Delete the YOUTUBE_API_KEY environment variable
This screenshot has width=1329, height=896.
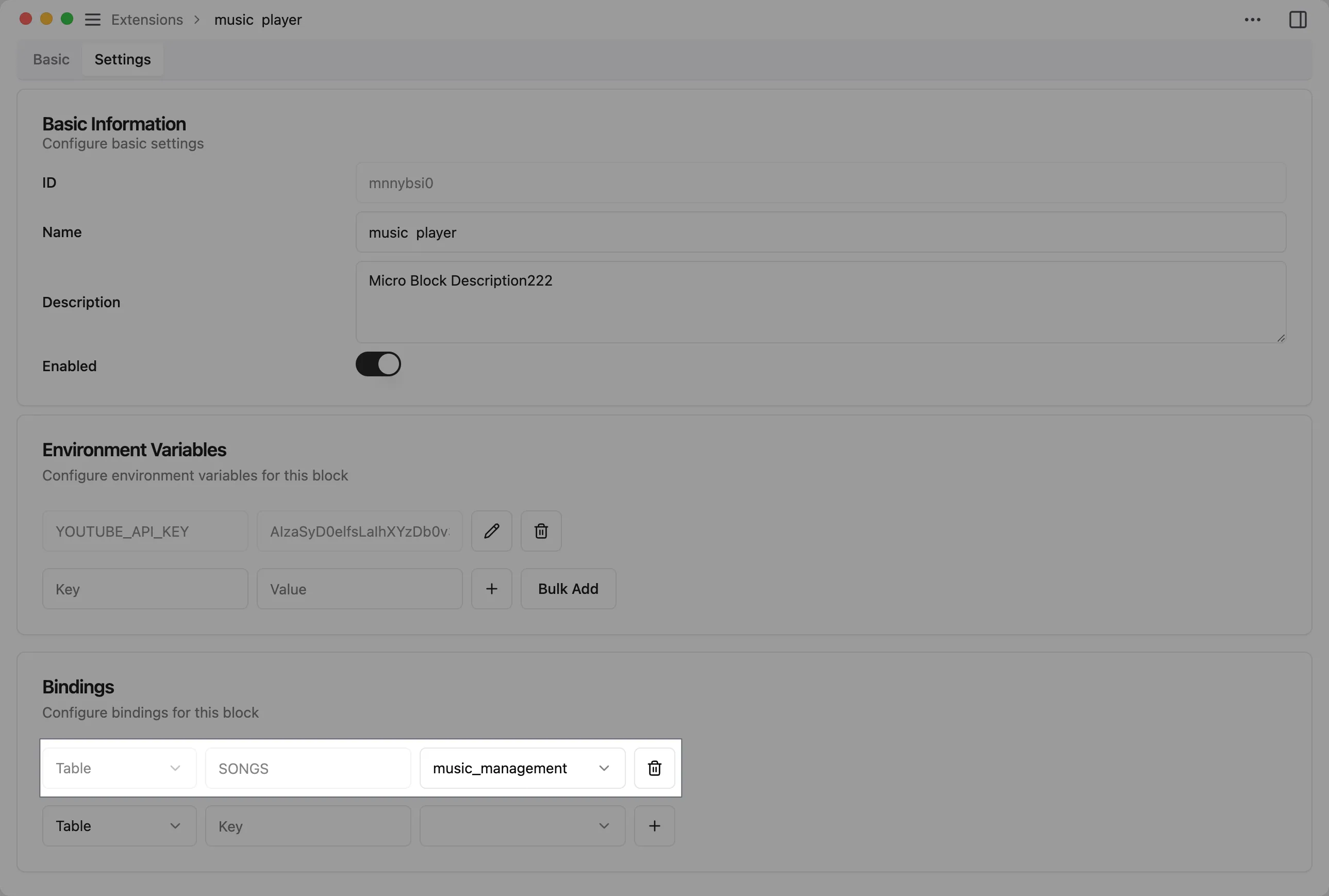540,531
